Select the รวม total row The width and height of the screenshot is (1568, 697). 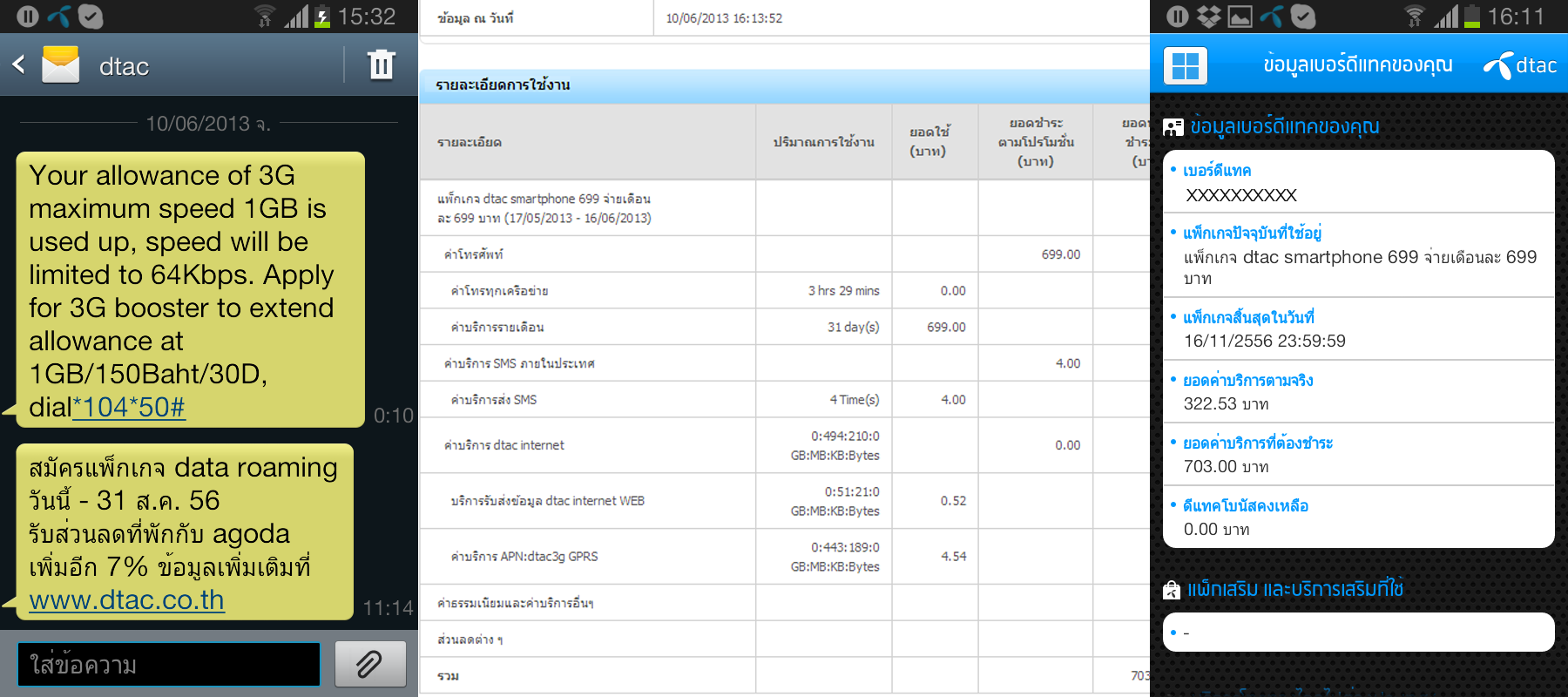(x=784, y=675)
